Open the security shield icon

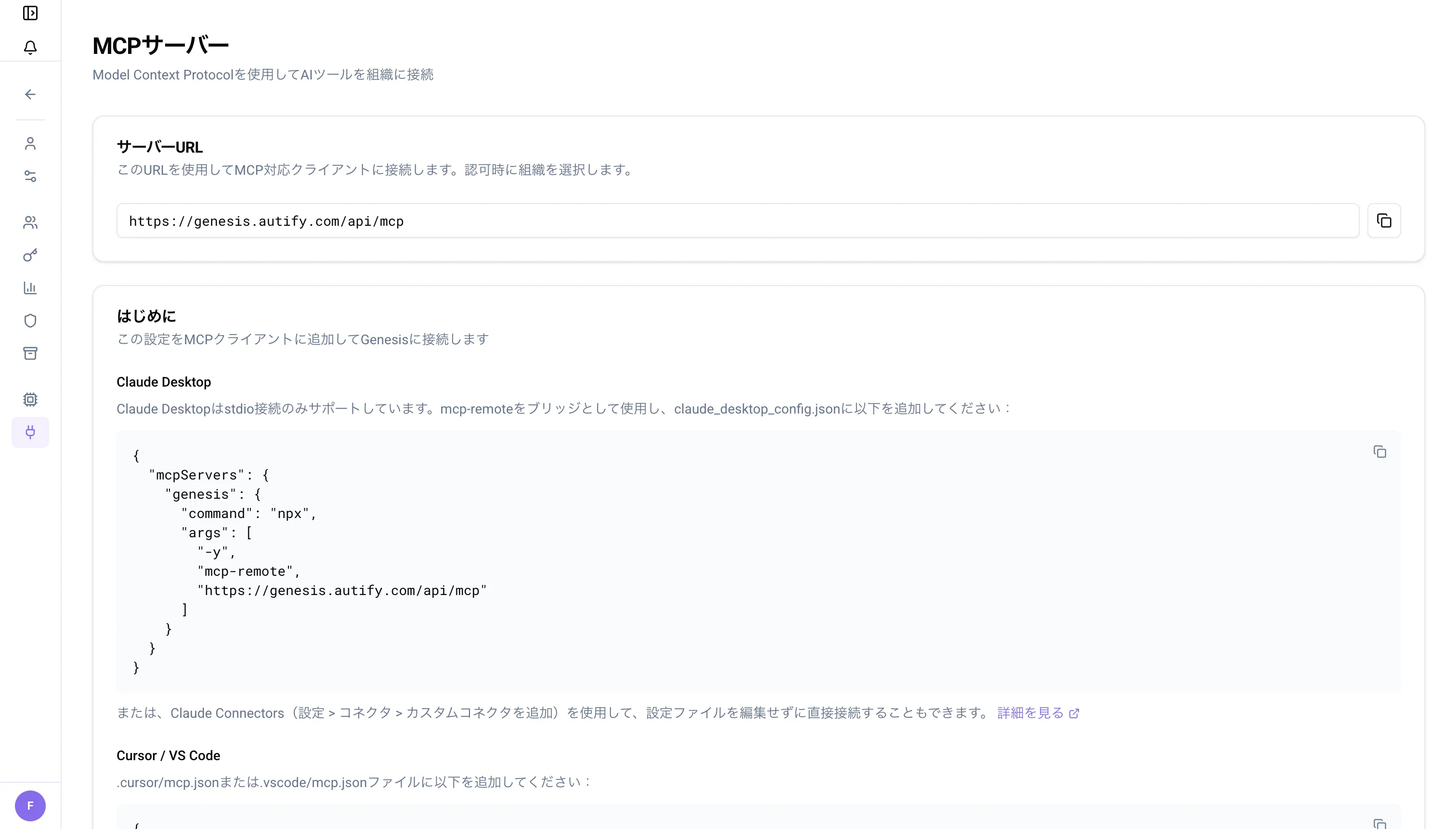(30, 321)
